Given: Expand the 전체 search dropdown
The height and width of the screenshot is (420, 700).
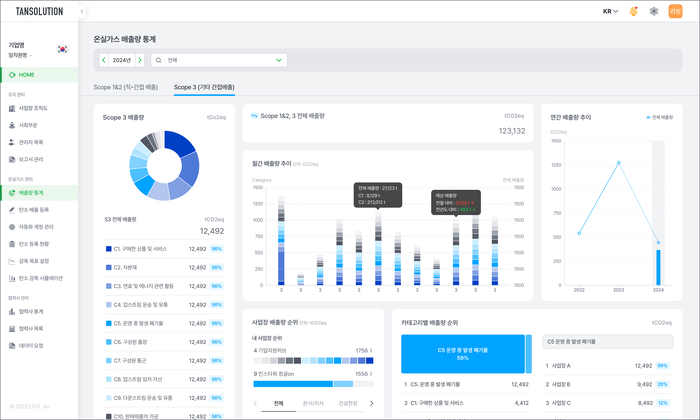Looking at the screenshot, I should 279,60.
